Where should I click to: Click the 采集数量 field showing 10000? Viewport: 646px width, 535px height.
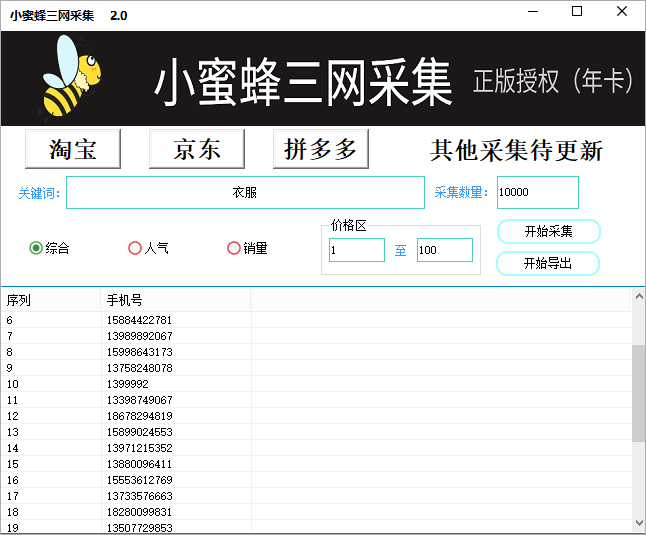tap(537, 193)
